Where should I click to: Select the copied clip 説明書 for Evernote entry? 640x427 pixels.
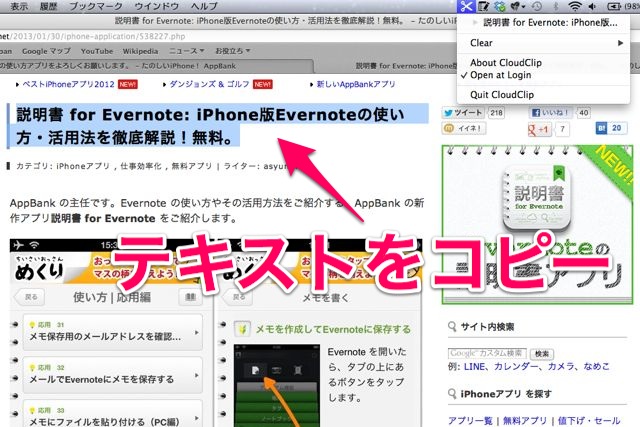(543, 22)
